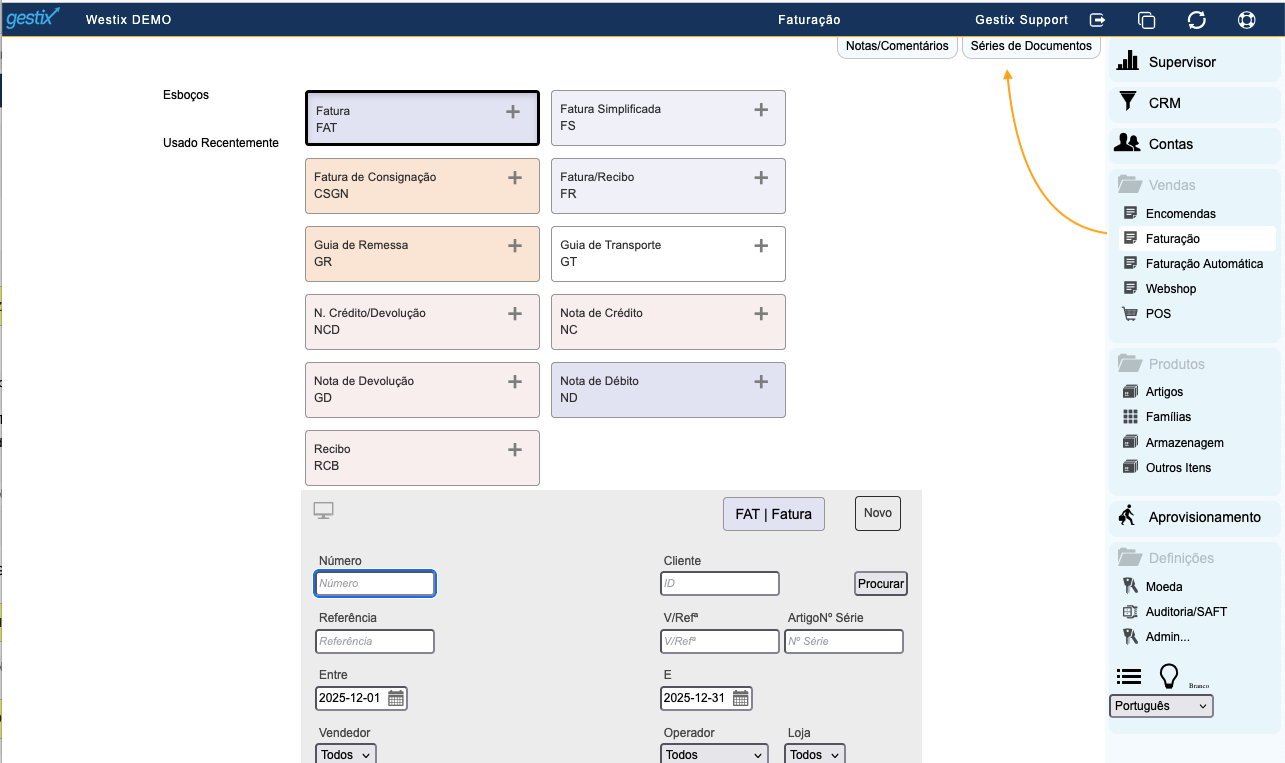Click the logout icon in top bar

[1097, 20]
